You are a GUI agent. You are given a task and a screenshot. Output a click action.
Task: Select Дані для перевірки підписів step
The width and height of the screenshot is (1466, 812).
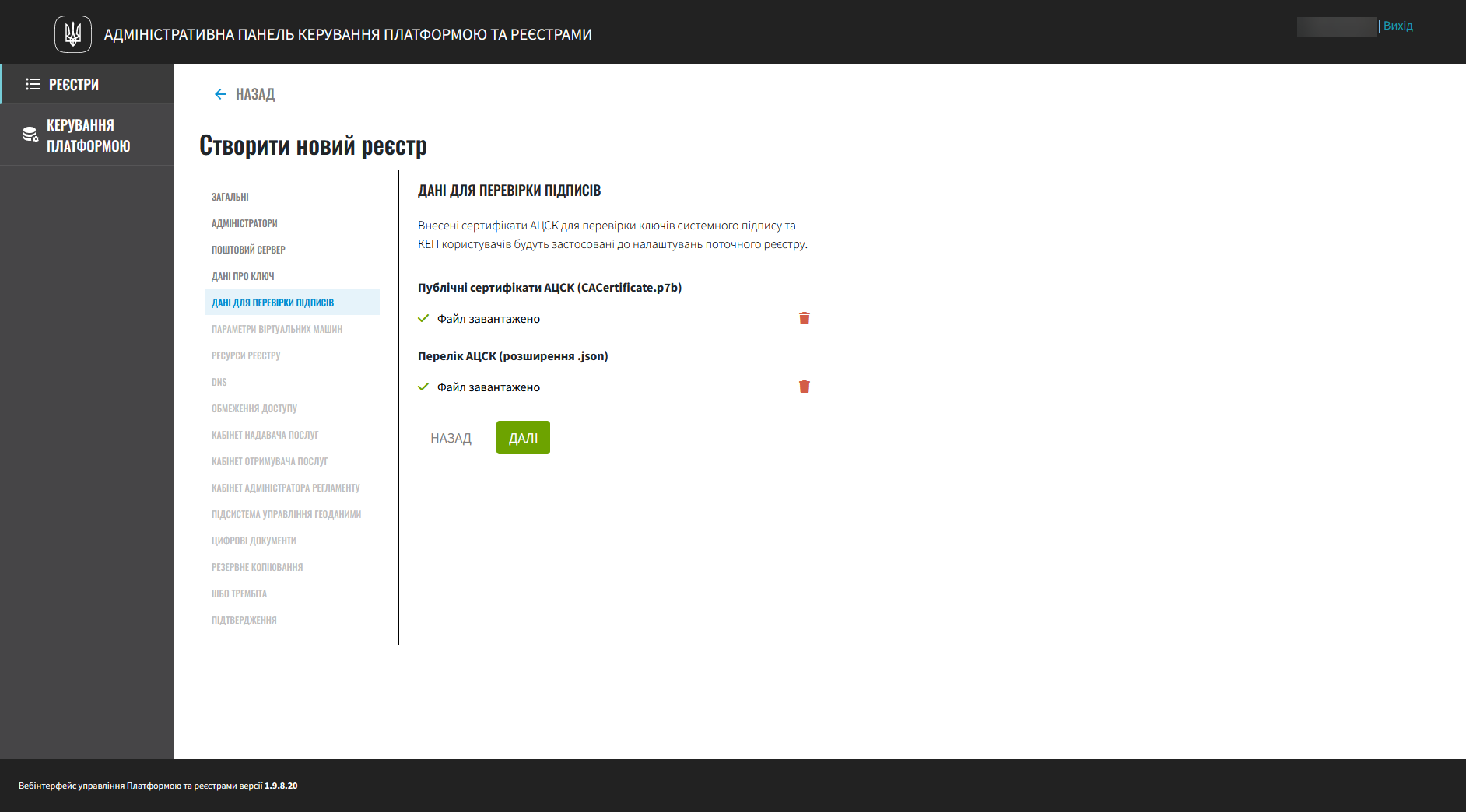pyautogui.click(x=293, y=302)
